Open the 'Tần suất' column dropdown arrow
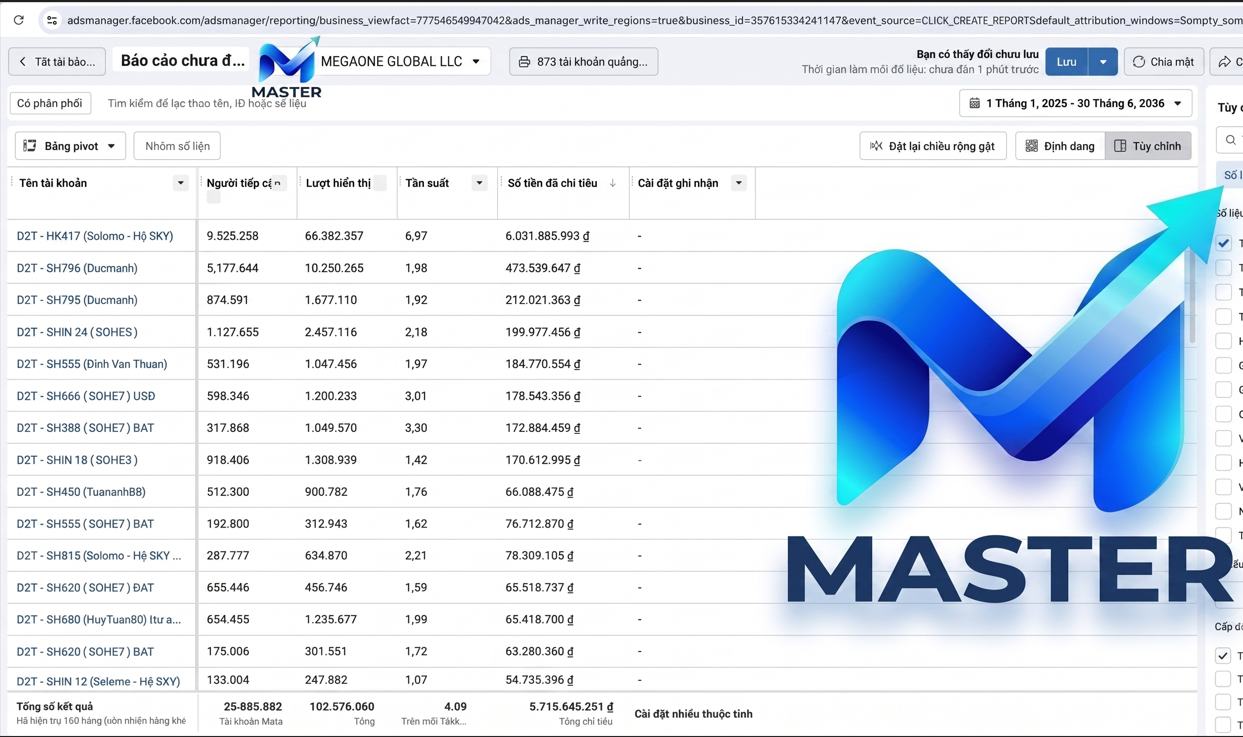The image size is (1243, 737). click(x=479, y=183)
